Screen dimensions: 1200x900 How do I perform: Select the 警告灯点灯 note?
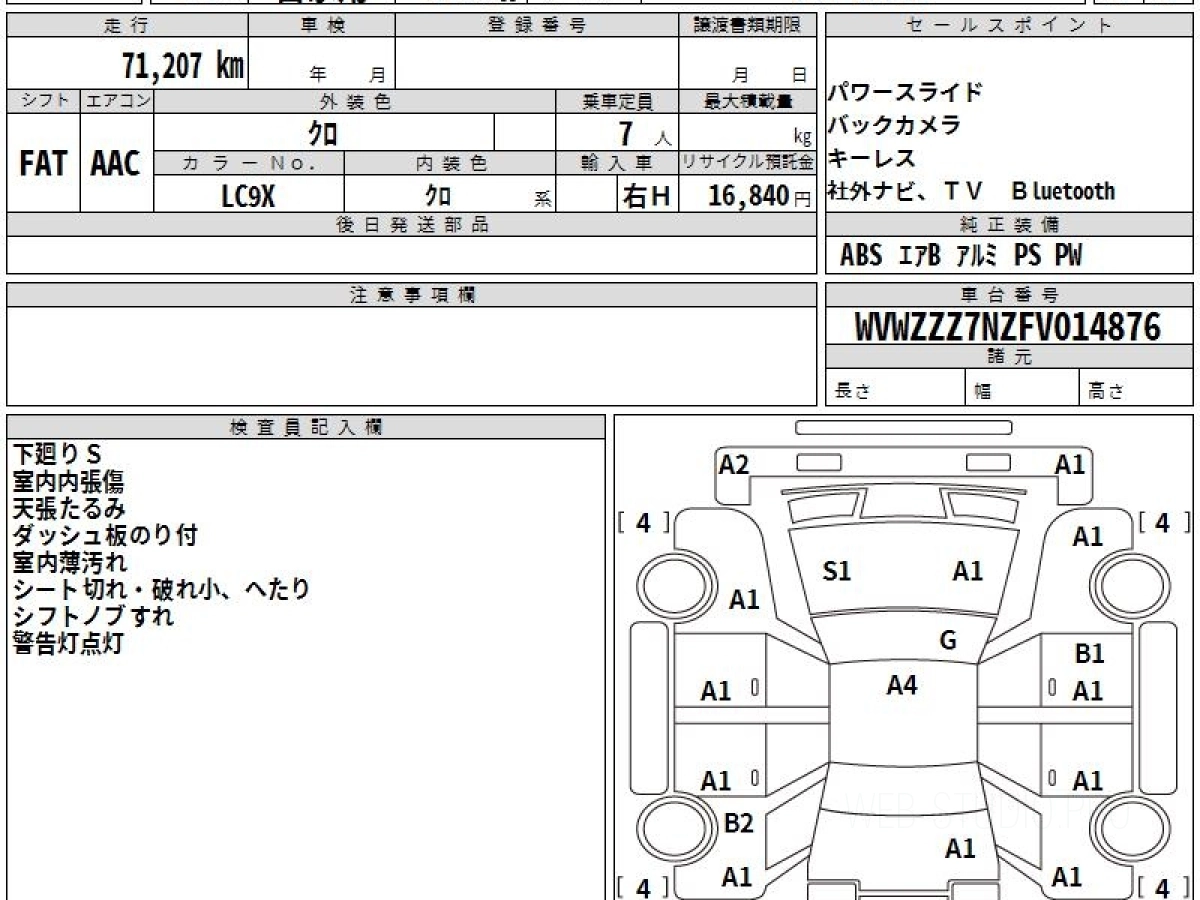pyautogui.click(x=68, y=644)
